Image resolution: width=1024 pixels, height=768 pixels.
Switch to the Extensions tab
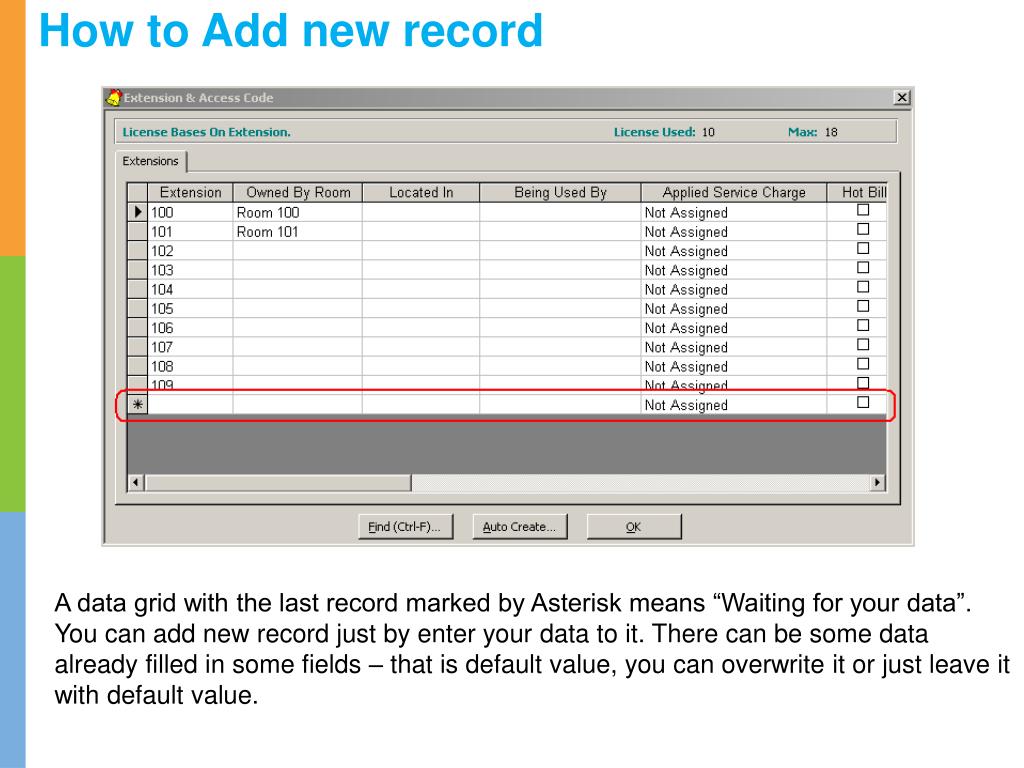[x=150, y=161]
